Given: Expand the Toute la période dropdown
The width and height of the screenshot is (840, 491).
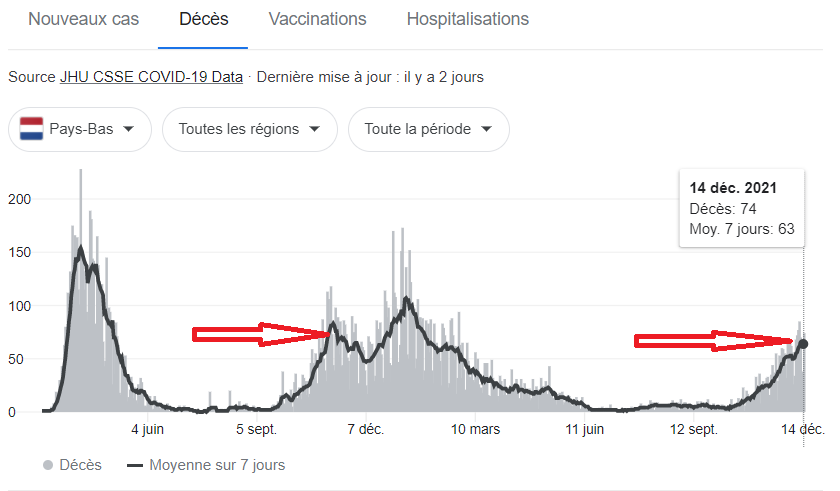Looking at the screenshot, I should (x=428, y=129).
